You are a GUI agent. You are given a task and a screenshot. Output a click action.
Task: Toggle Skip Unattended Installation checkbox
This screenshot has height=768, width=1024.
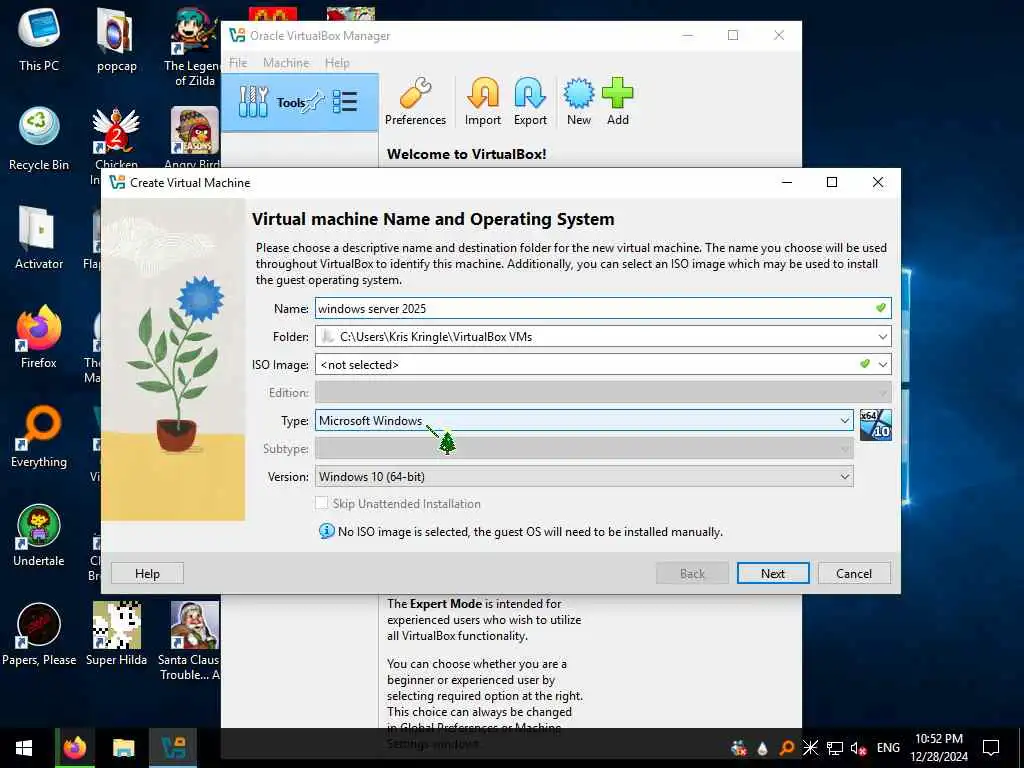(x=321, y=503)
